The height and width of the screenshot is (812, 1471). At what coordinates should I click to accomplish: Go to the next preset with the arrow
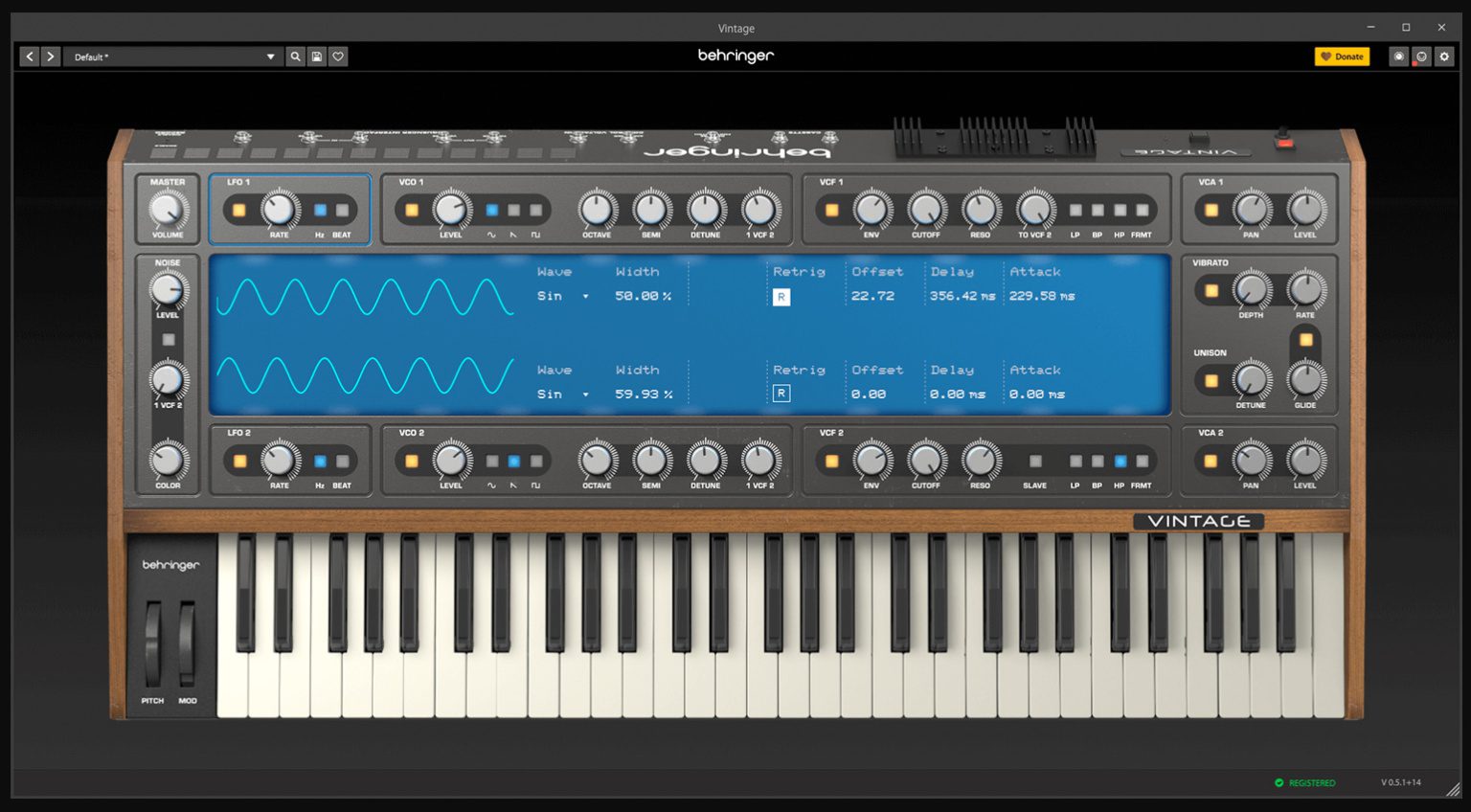[x=50, y=56]
